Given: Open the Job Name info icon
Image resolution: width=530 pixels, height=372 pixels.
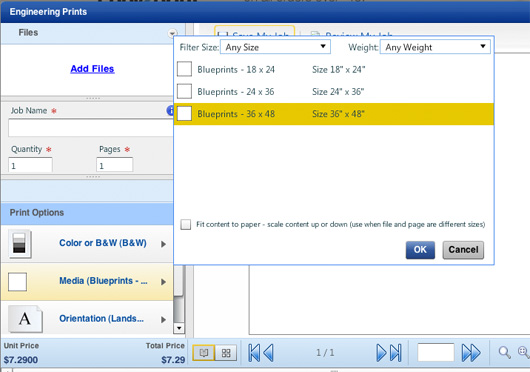Looking at the screenshot, I should point(170,110).
